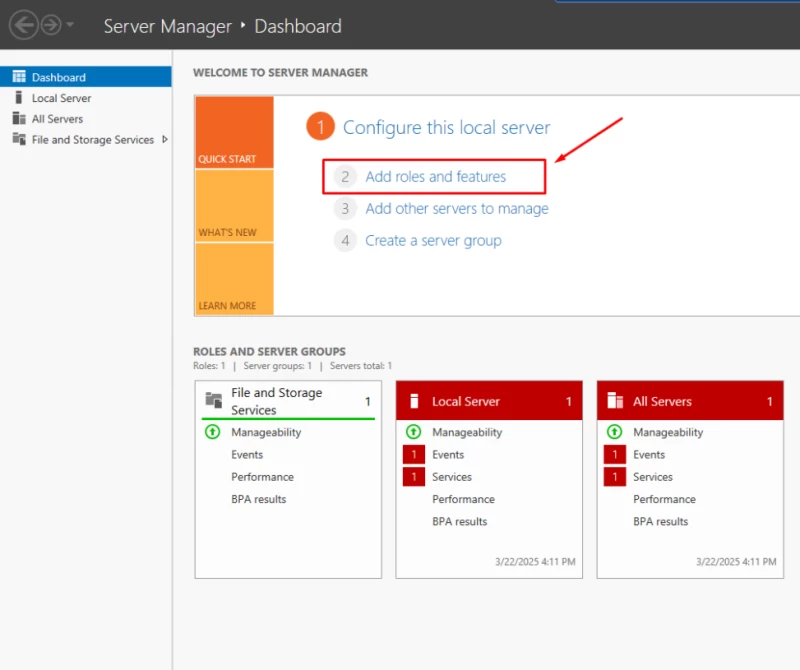Open Events in the Local Server tile
The width and height of the screenshot is (800, 670).
[448, 455]
